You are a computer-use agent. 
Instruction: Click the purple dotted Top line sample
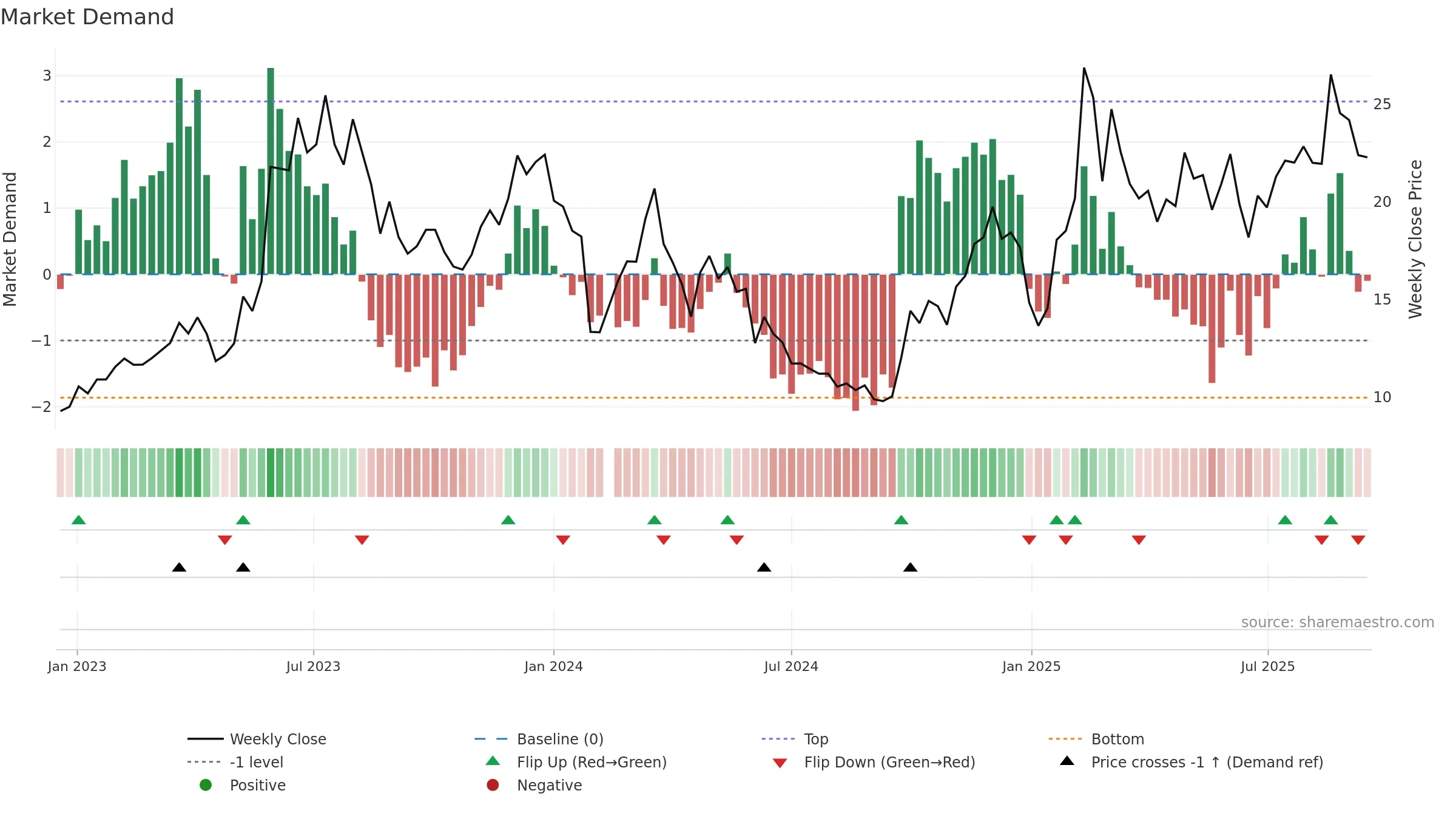[x=778, y=739]
